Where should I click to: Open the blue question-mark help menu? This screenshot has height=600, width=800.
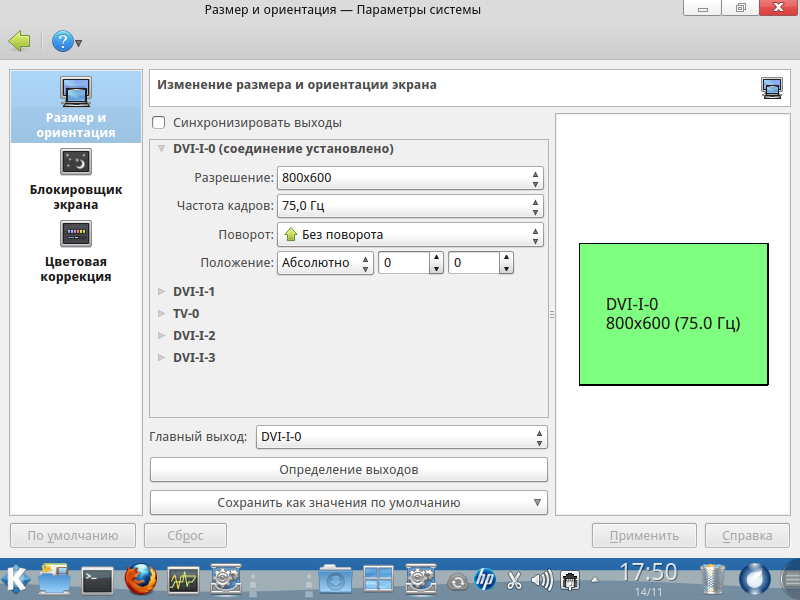click(x=66, y=41)
